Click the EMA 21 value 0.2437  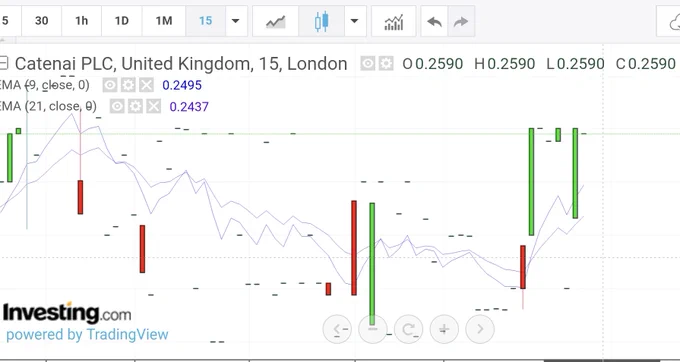(189, 106)
